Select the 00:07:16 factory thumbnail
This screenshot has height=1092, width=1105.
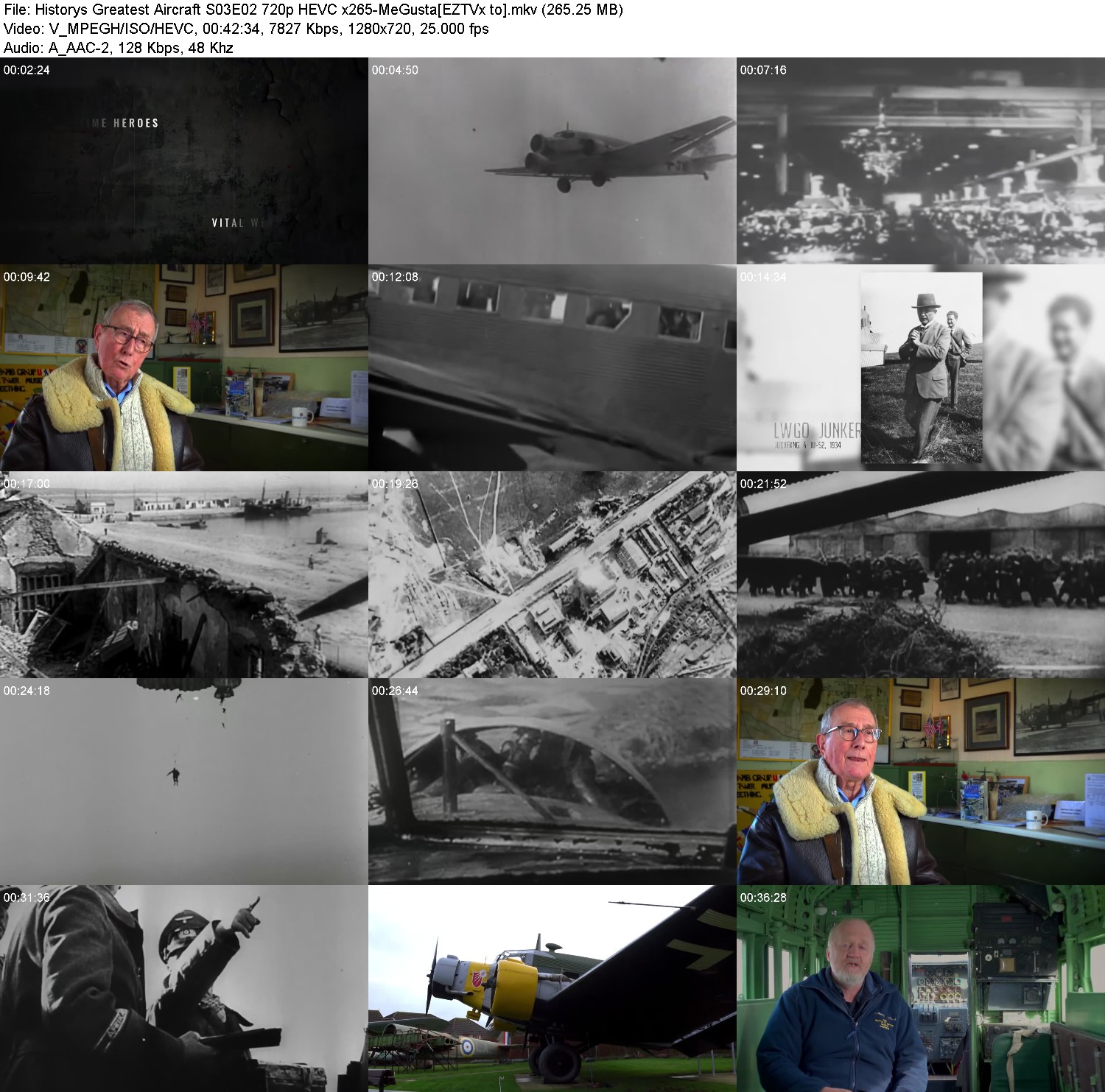coord(921,161)
